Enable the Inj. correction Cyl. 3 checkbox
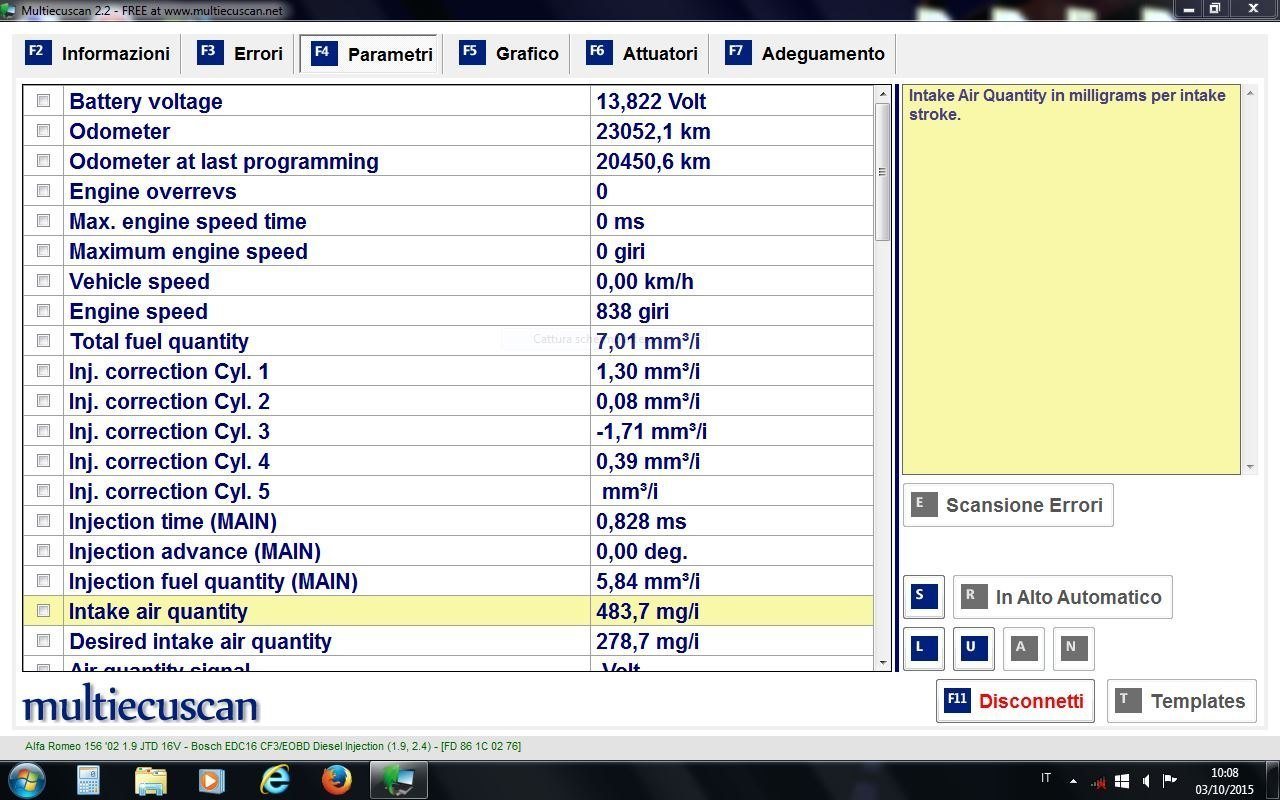The height and width of the screenshot is (800, 1280). (43, 431)
